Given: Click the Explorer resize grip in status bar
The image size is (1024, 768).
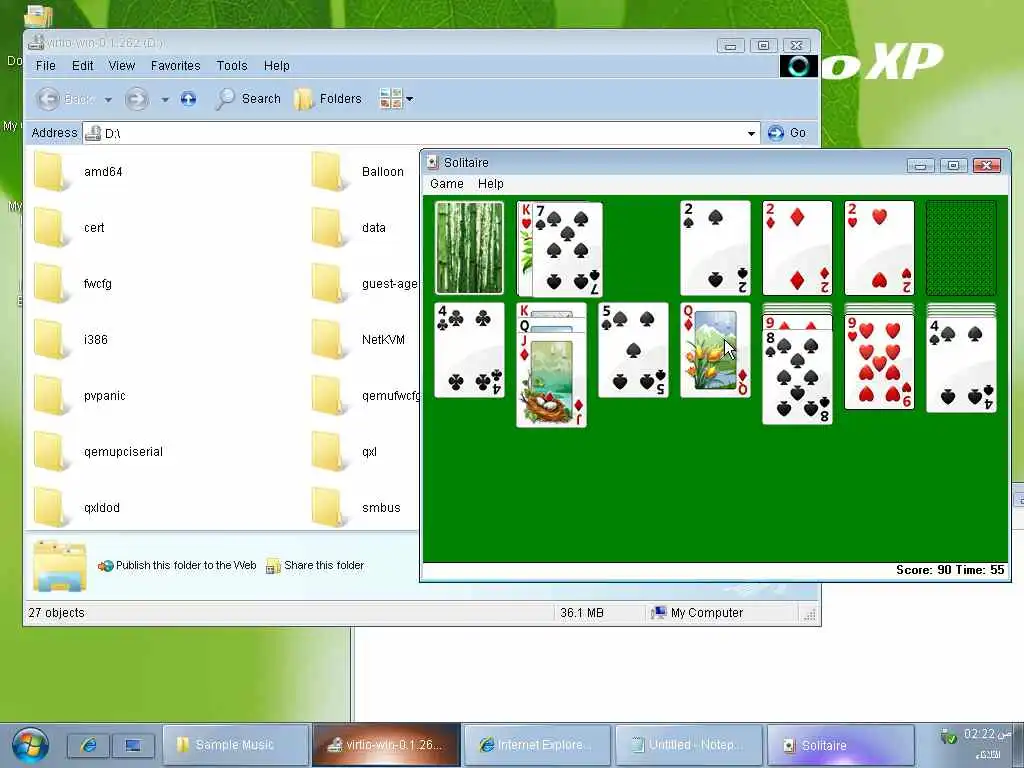Looking at the screenshot, I should pos(810,614).
